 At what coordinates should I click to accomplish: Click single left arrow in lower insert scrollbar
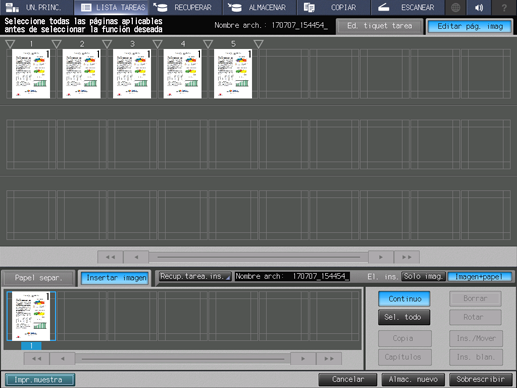[x=63, y=359]
